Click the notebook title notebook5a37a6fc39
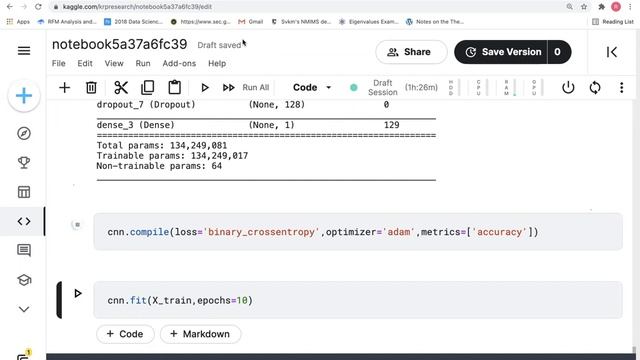Screen dimensions: 640x360 pyautogui.click(x=120, y=44)
